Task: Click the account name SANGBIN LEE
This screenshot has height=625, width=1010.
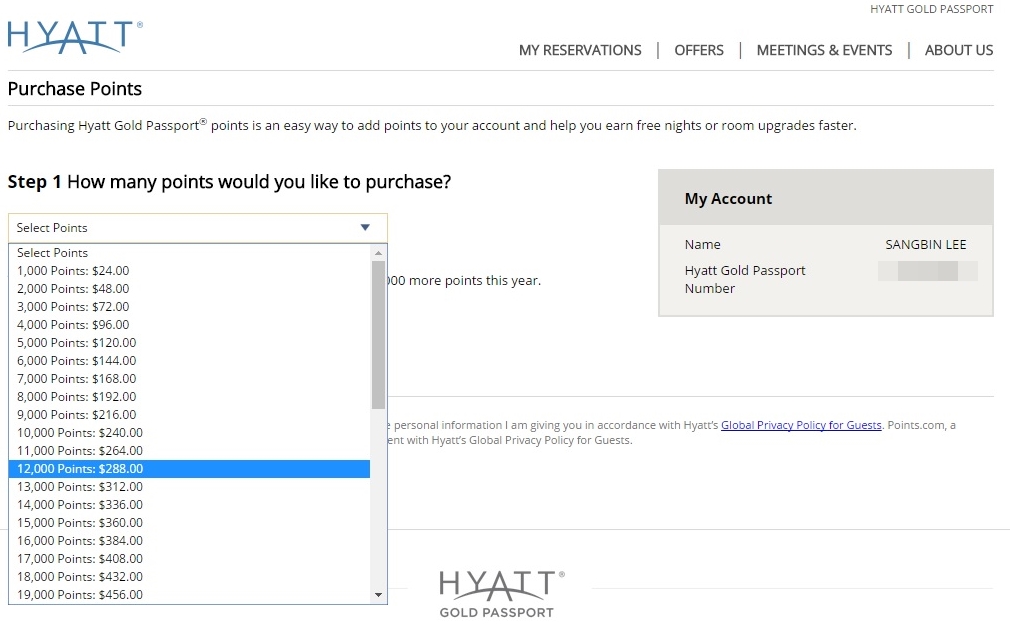Action: pos(926,245)
